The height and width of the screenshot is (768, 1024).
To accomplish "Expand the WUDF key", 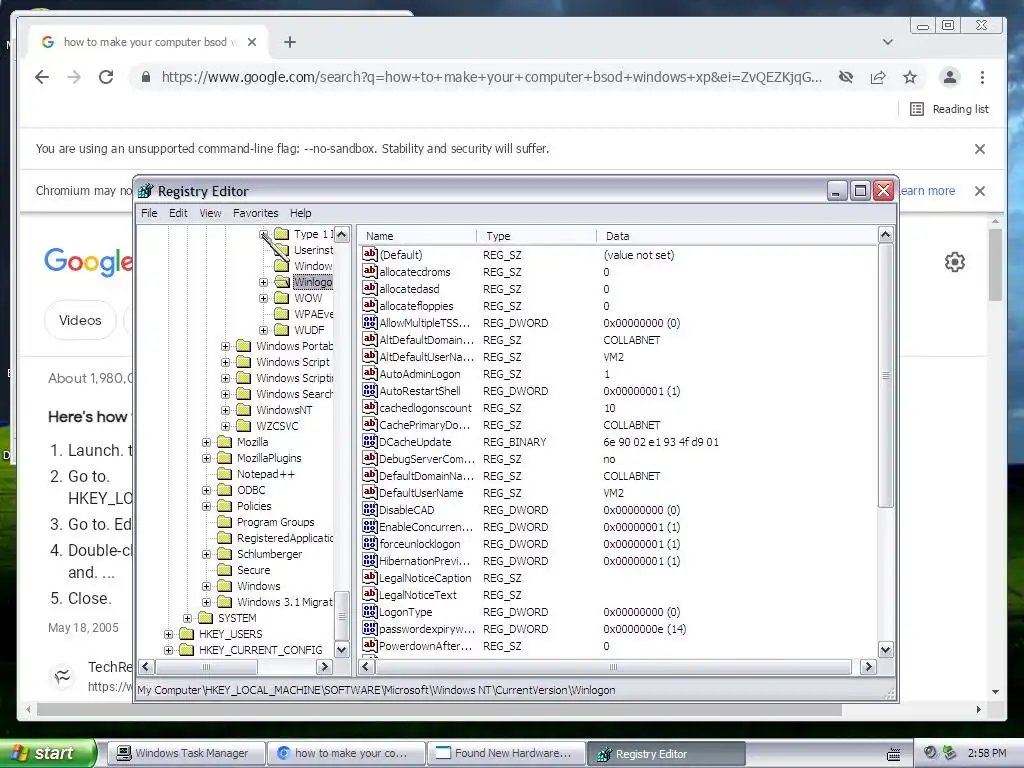I will [x=263, y=330].
